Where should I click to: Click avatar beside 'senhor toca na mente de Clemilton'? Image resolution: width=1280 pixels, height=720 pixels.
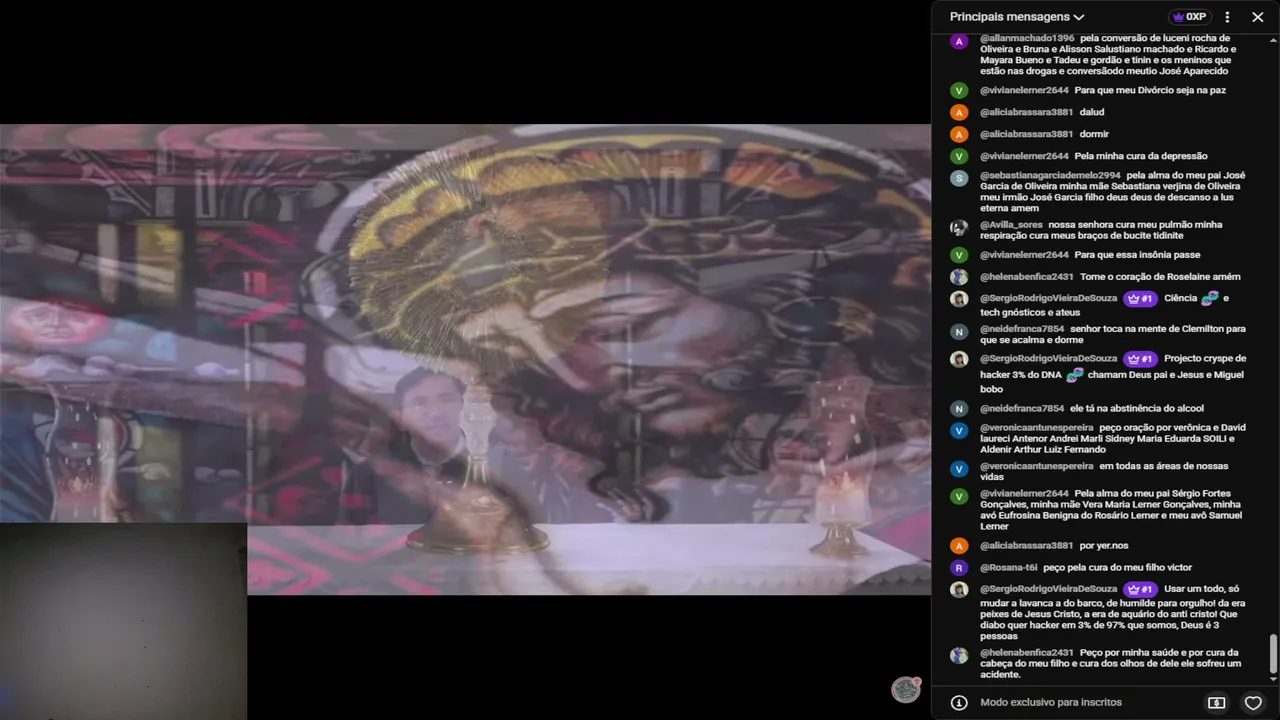[x=959, y=332]
